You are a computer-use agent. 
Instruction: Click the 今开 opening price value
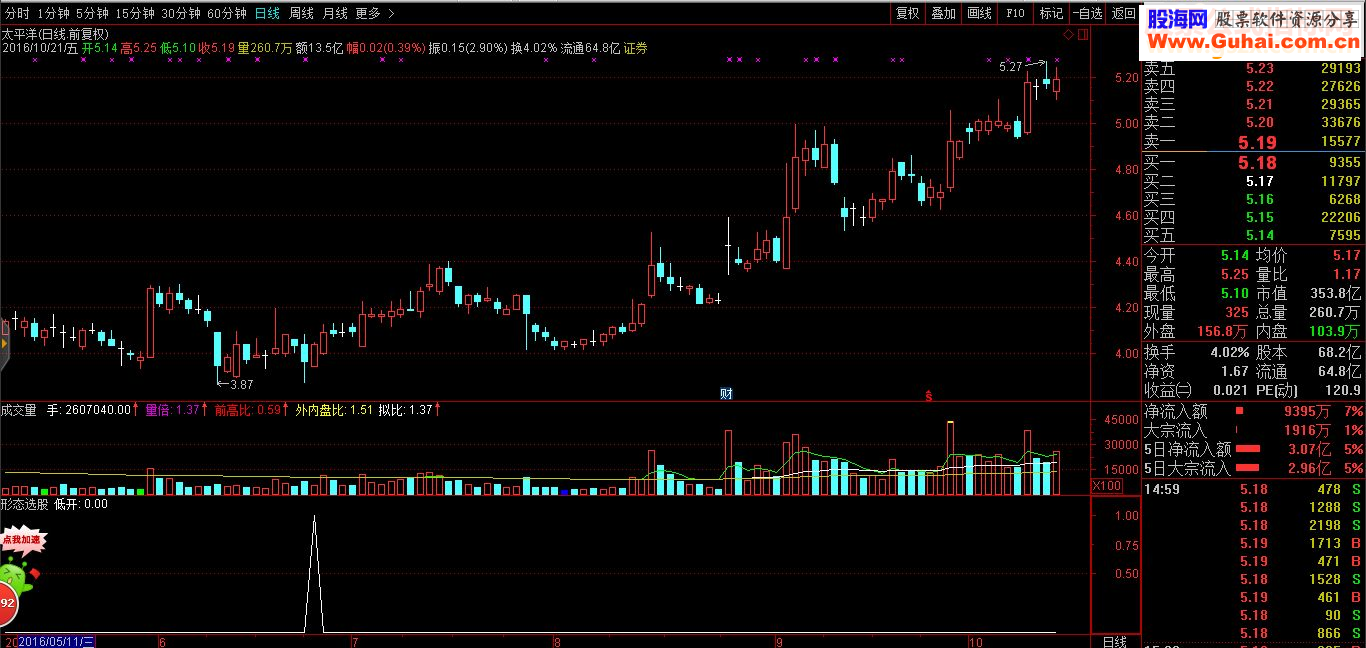(x=1233, y=256)
